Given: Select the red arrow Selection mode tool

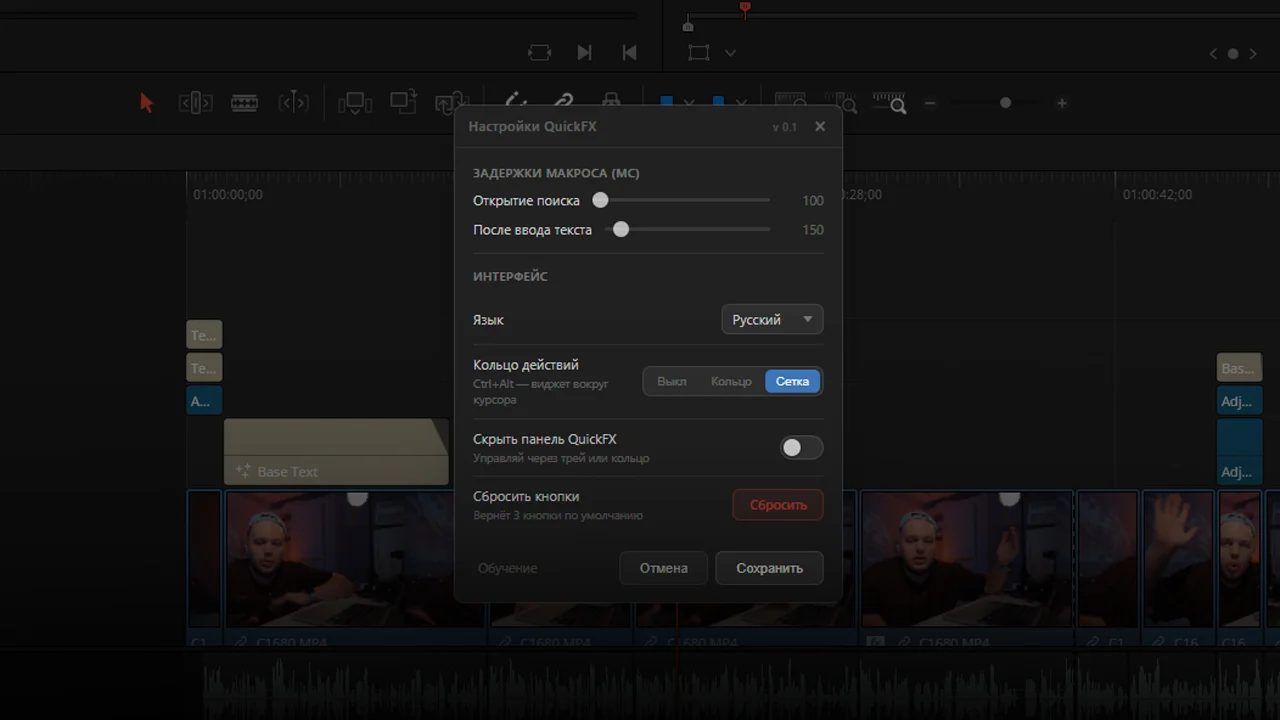Looking at the screenshot, I should [146, 103].
